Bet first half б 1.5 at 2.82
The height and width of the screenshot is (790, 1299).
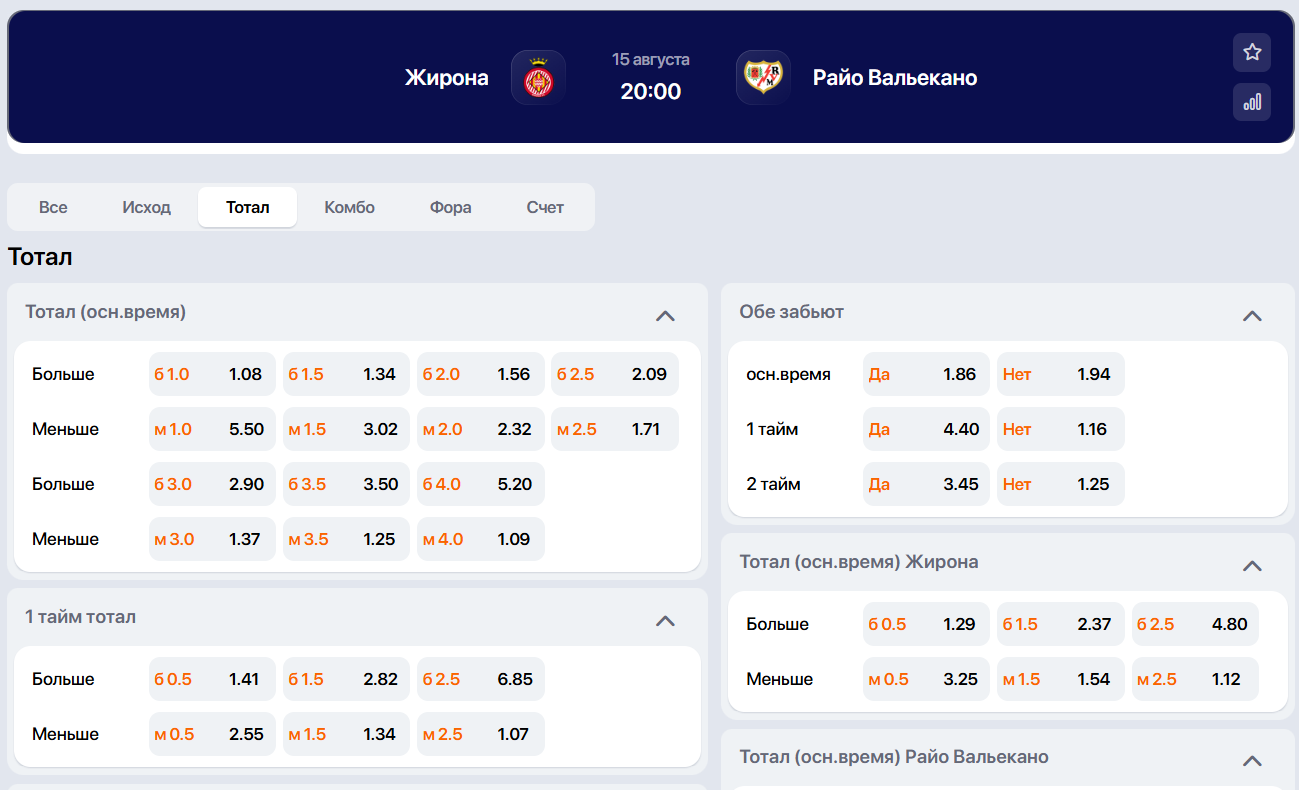346,679
